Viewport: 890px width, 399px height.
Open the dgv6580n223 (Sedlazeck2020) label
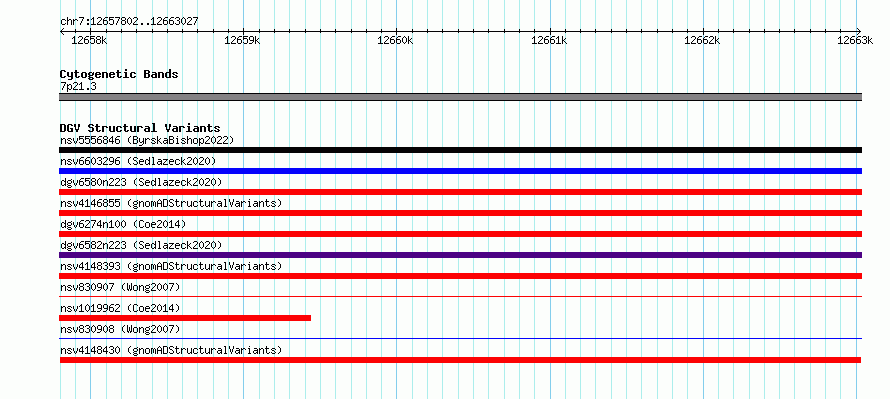point(141,182)
